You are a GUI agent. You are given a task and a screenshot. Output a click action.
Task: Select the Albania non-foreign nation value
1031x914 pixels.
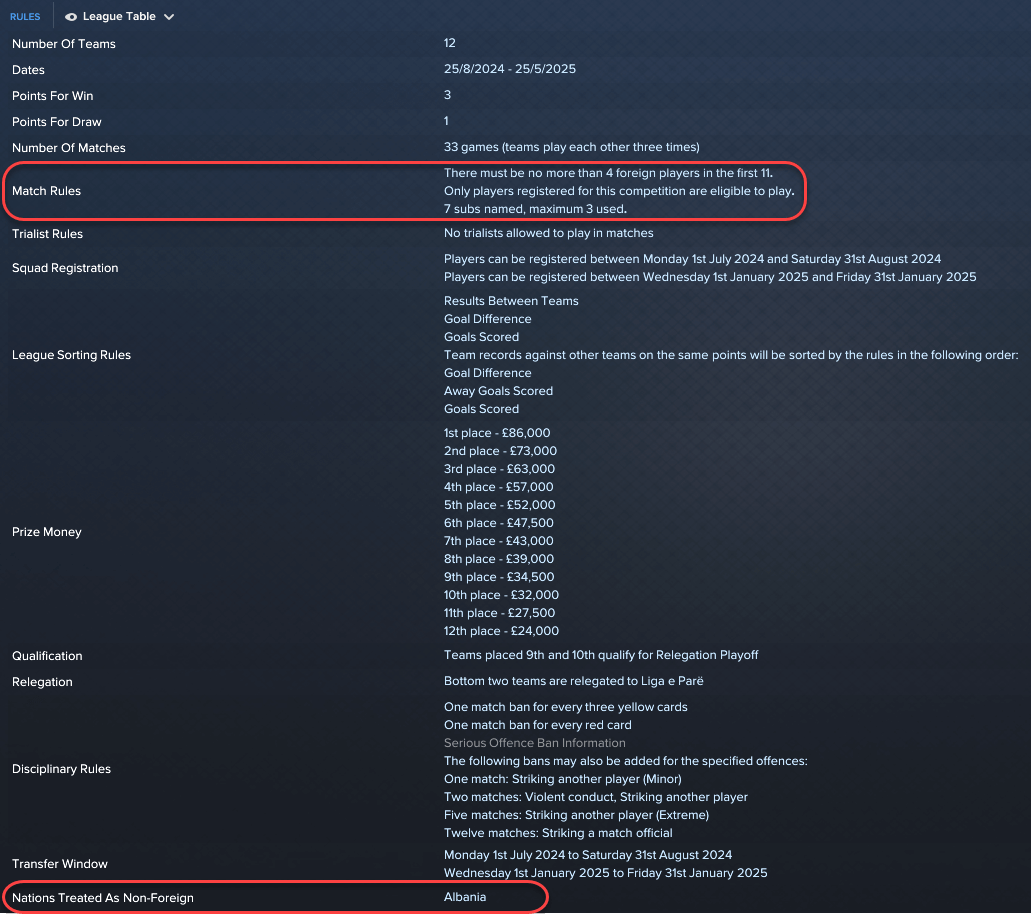[465, 897]
